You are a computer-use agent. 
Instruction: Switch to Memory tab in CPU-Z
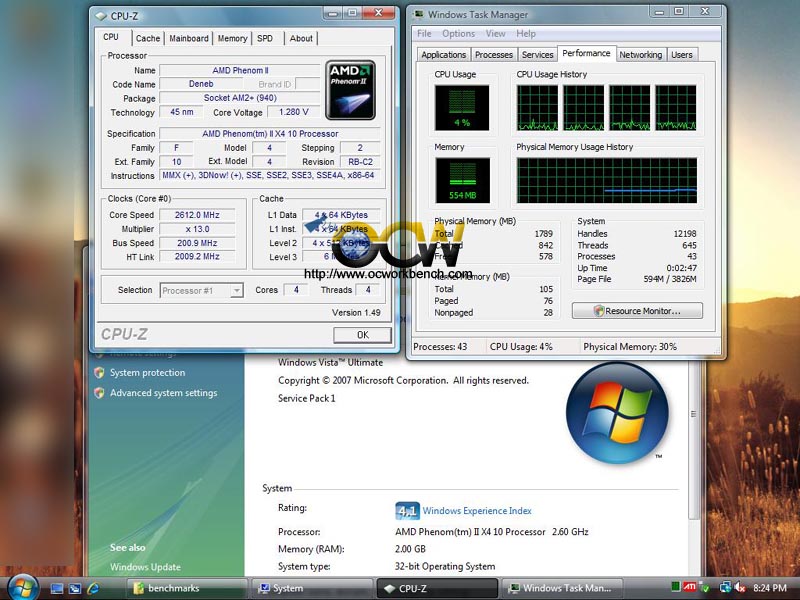click(x=232, y=38)
